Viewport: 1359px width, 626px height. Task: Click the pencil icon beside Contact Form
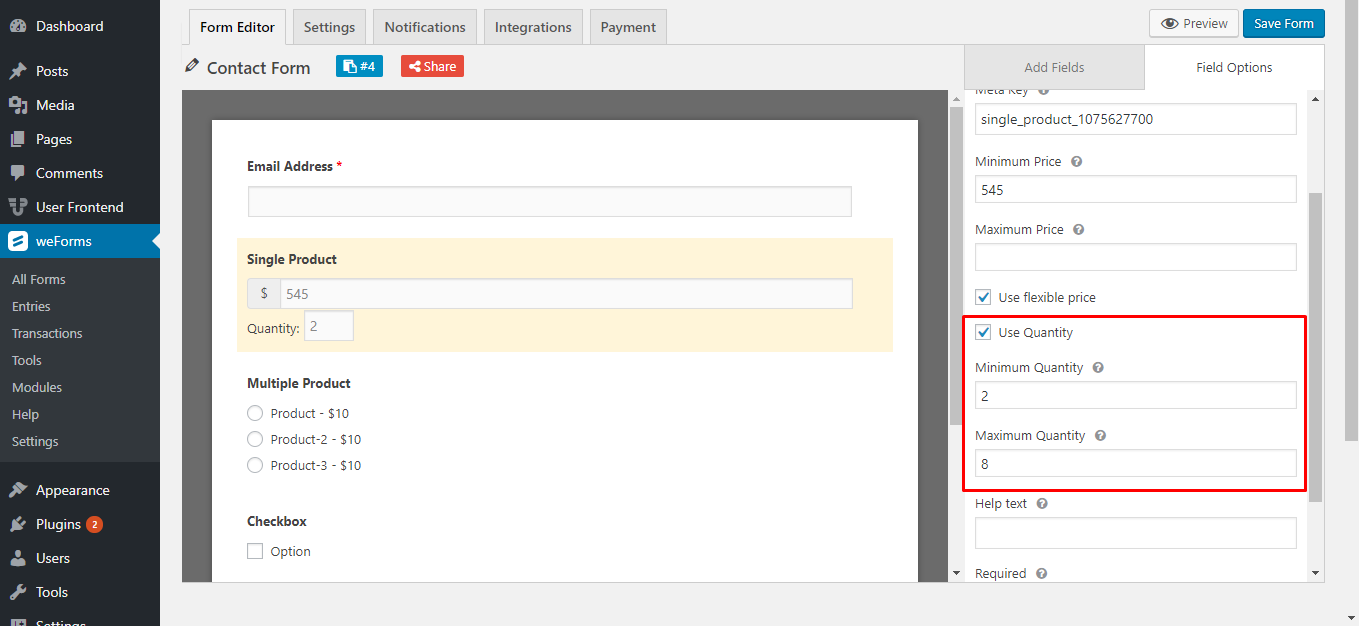pyautogui.click(x=193, y=66)
